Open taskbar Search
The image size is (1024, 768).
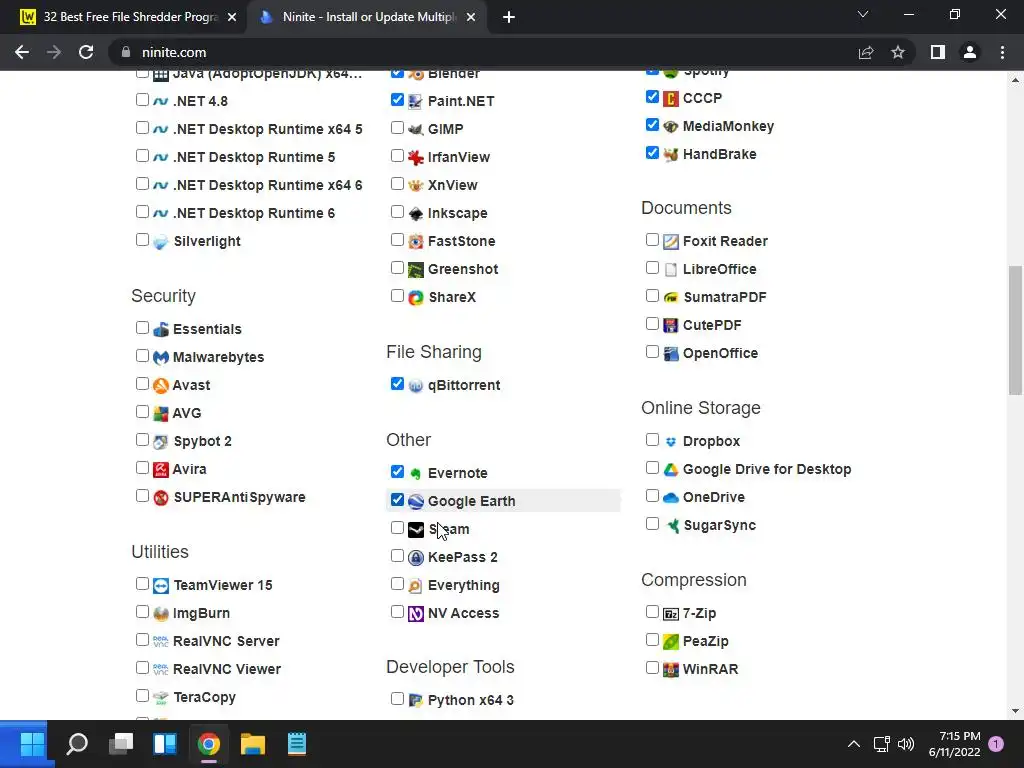[x=77, y=744]
